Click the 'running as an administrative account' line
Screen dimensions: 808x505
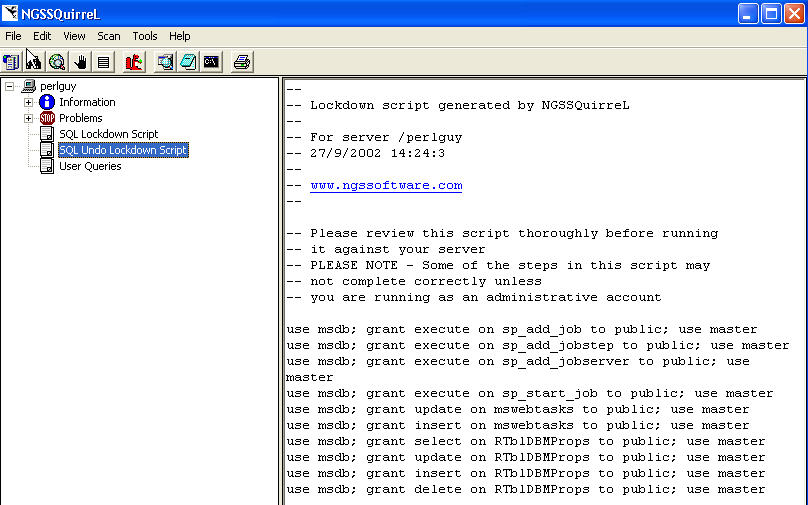474,297
